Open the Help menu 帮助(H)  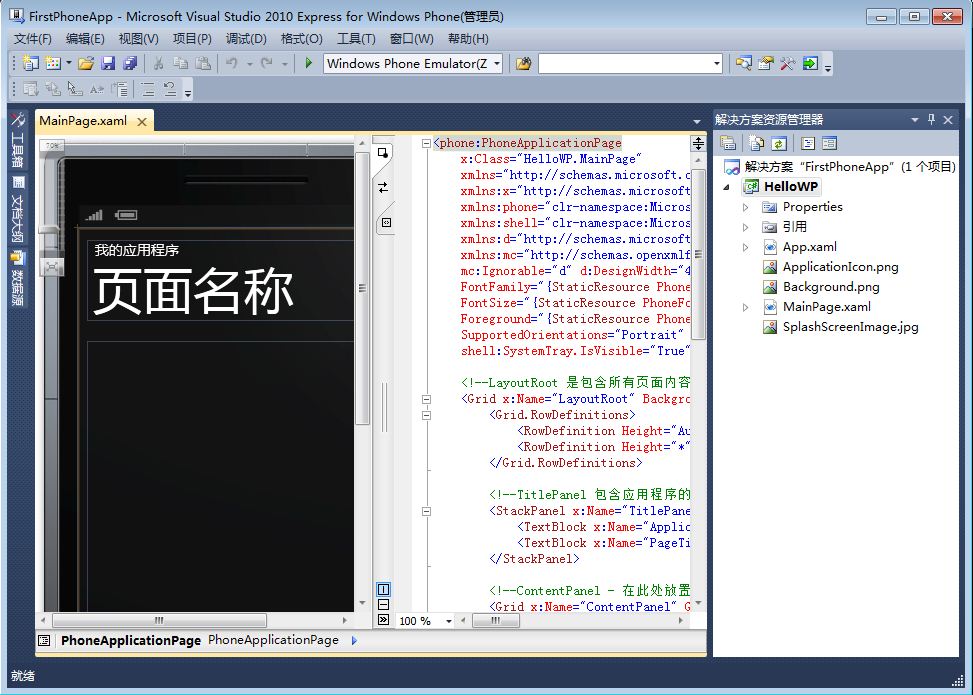tap(468, 38)
